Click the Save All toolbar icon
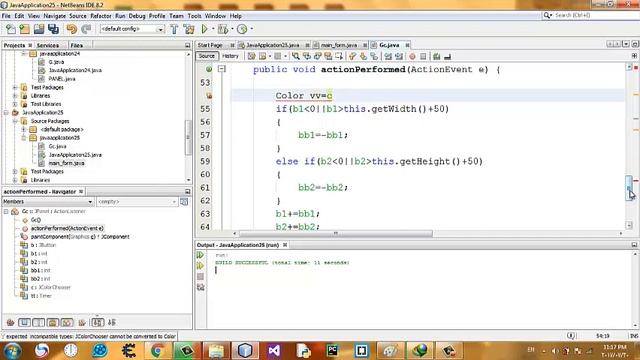This screenshot has height=360, width=640. (x=53, y=29)
